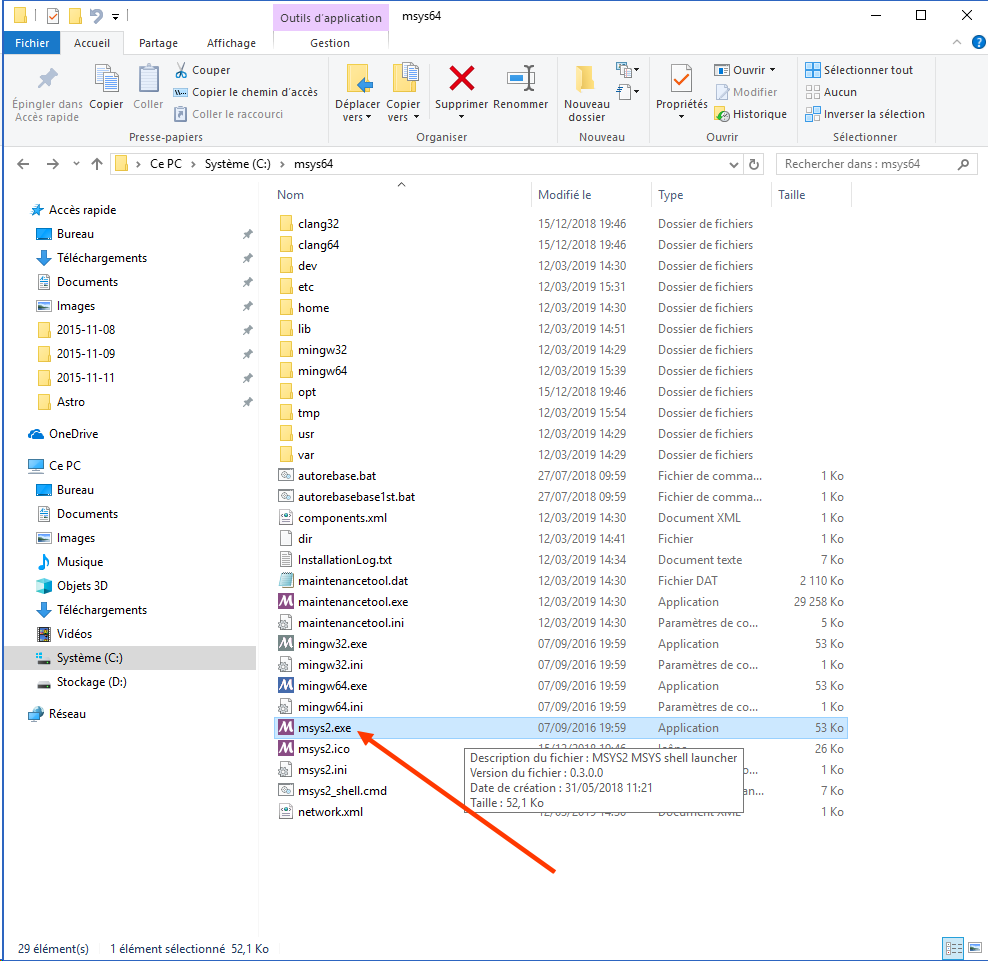This screenshot has height=961, width=988.
Task: Click Aucun to deselect all
Action: (831, 92)
